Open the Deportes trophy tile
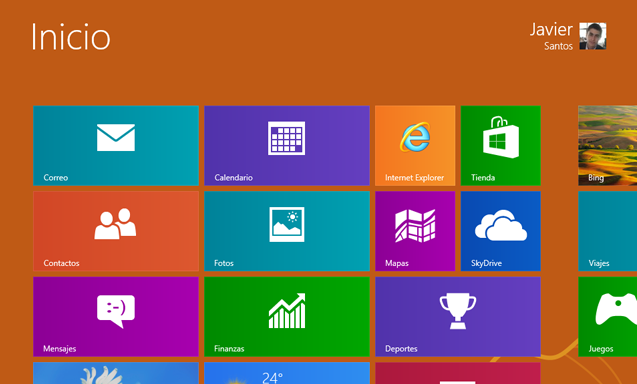Viewport: 637px width, 384px height. 458,317
